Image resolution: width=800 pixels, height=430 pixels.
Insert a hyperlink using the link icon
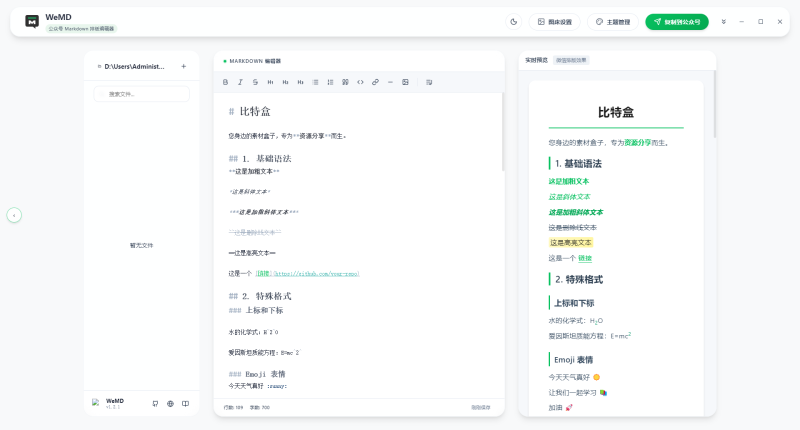(x=375, y=82)
